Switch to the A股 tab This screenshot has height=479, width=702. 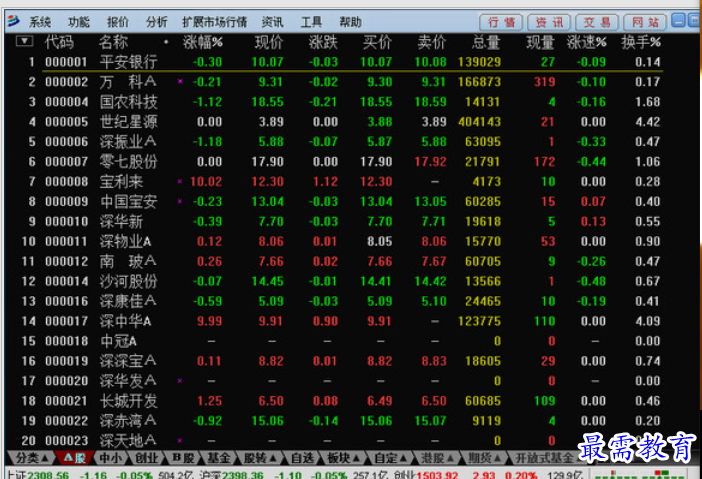pyautogui.click(x=75, y=458)
